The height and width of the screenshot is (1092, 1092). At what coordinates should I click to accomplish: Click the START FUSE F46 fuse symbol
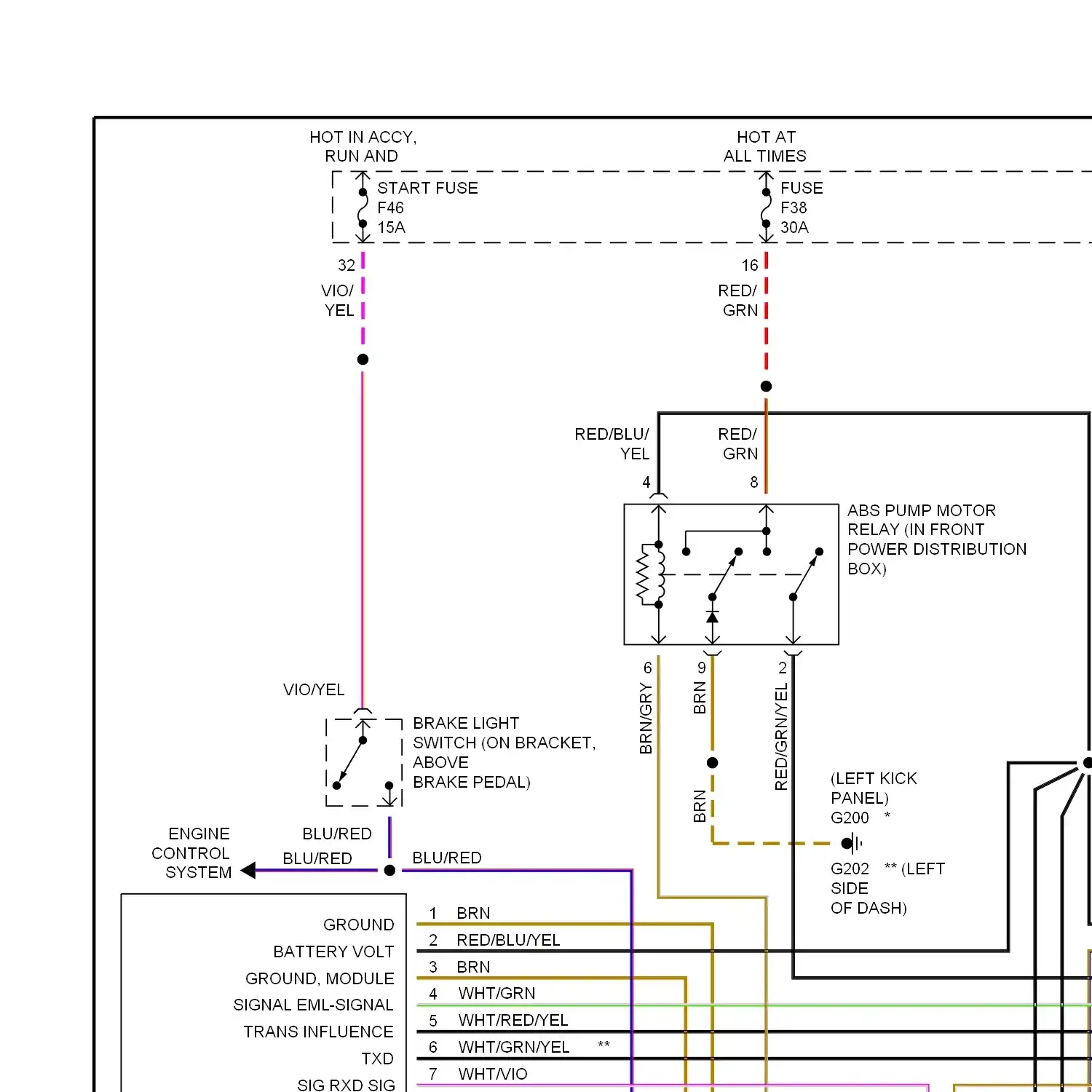tap(363, 207)
